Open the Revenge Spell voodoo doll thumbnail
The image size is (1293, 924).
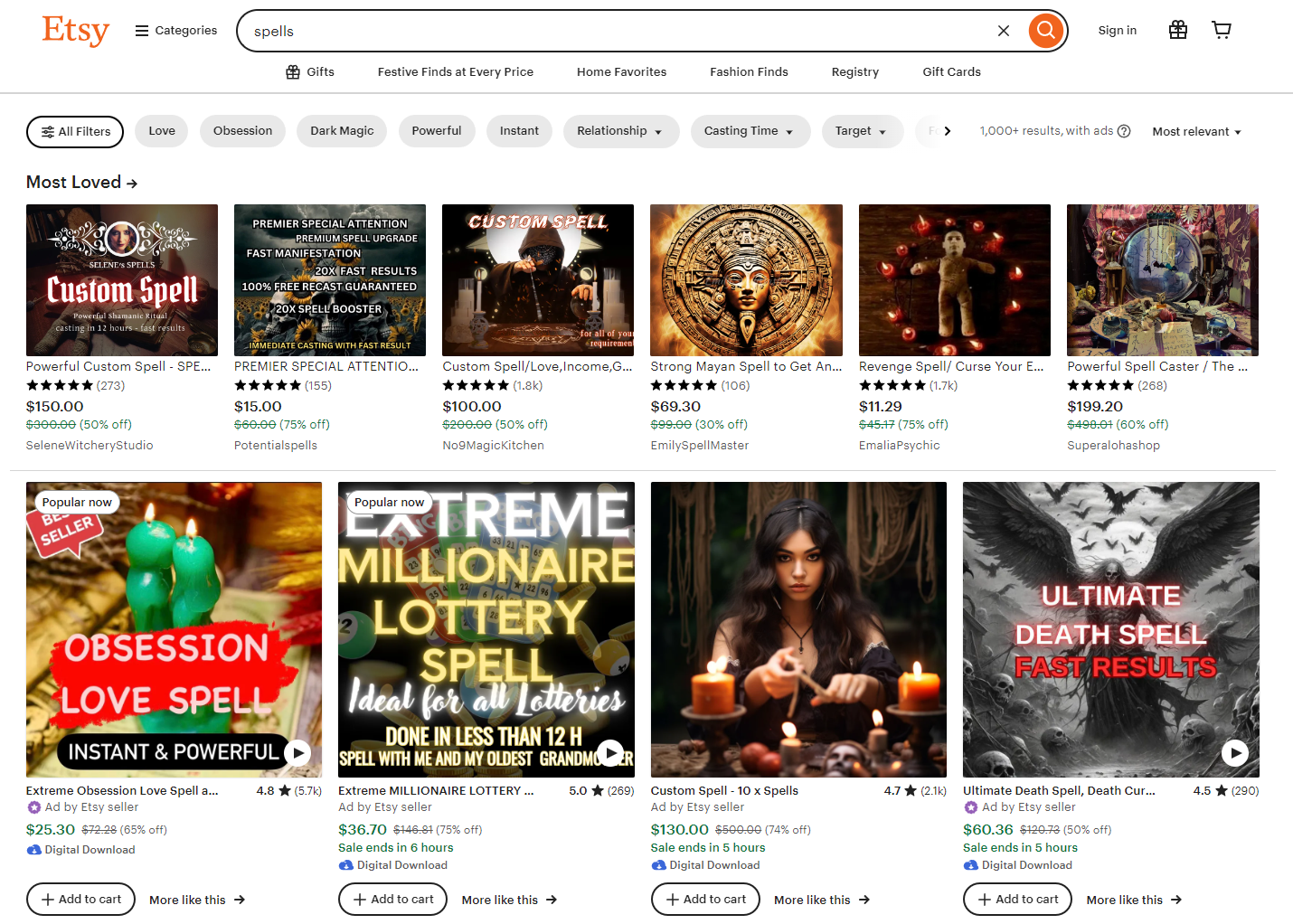pyautogui.click(x=955, y=280)
